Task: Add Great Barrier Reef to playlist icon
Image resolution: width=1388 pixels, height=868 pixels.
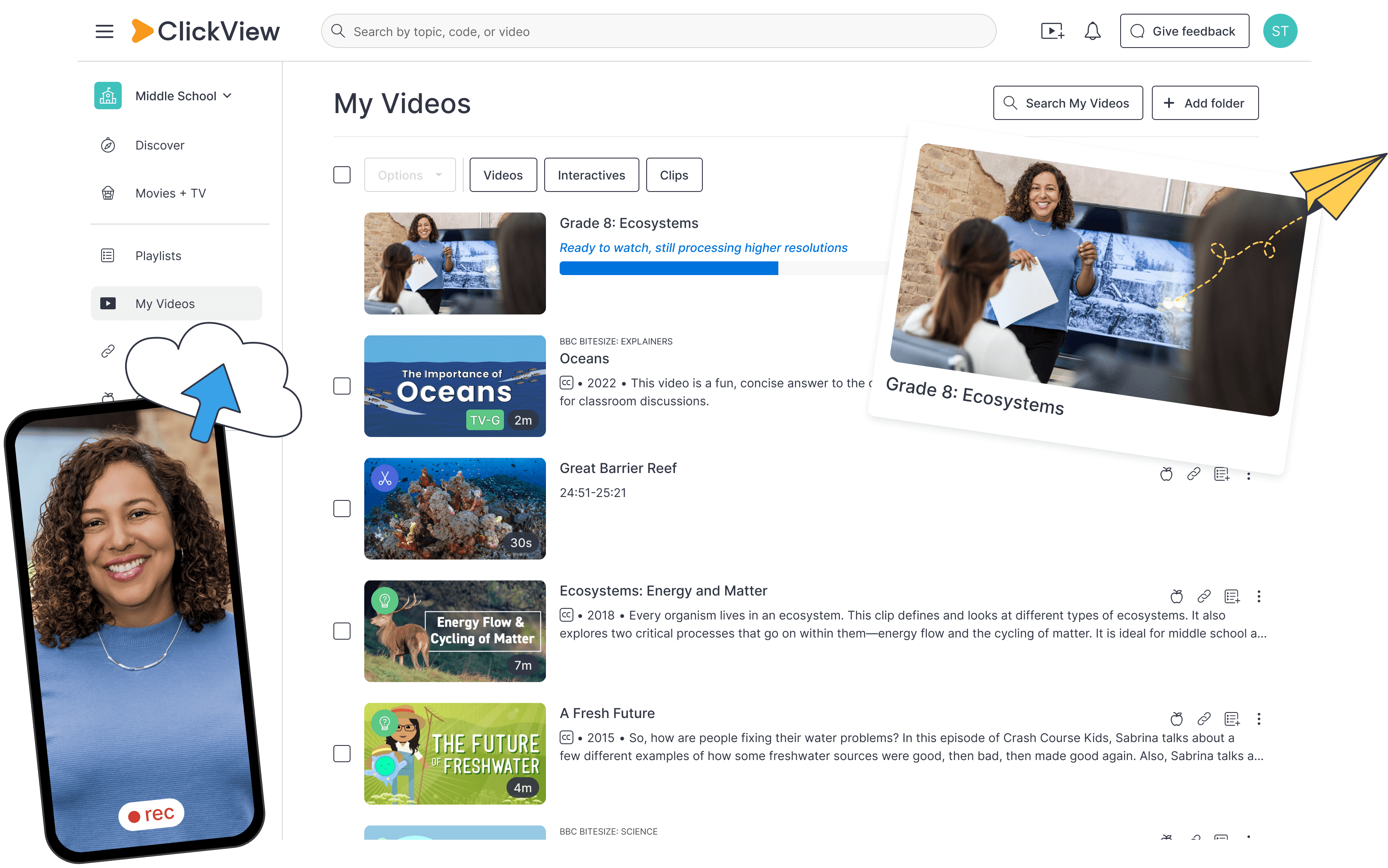Action: click(1222, 474)
